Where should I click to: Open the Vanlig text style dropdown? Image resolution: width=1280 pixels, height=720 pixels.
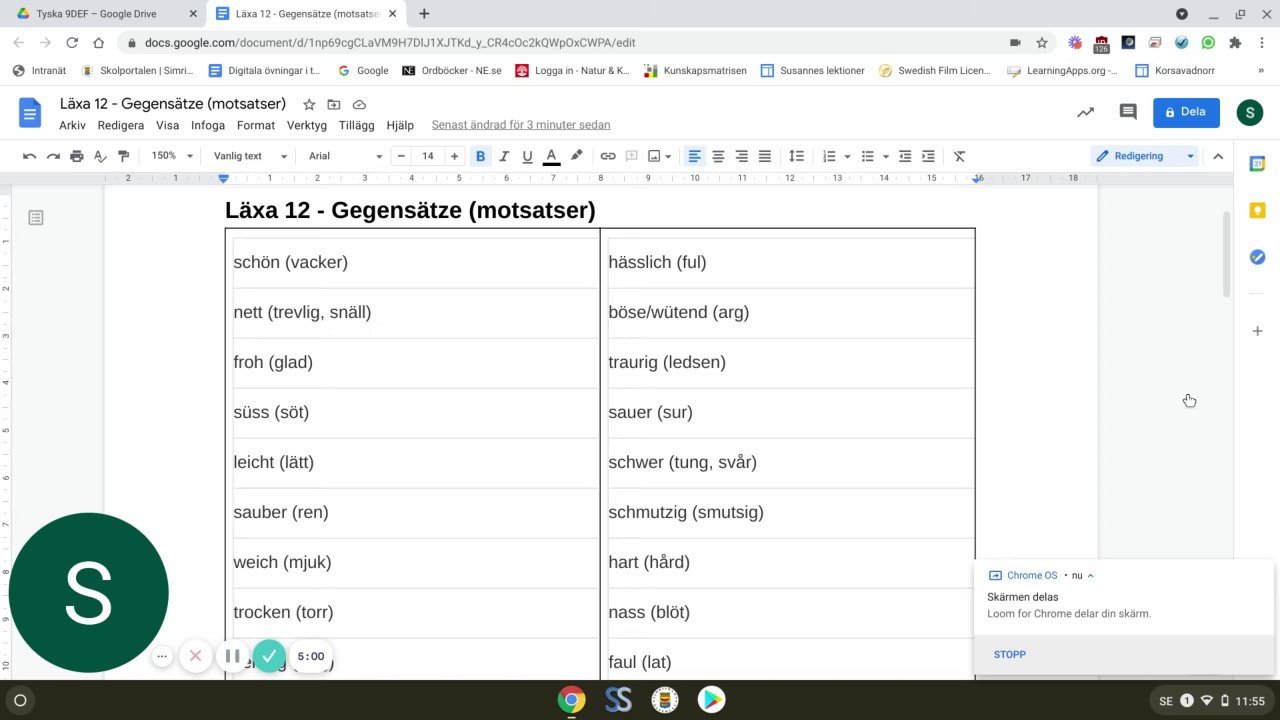tap(250, 156)
